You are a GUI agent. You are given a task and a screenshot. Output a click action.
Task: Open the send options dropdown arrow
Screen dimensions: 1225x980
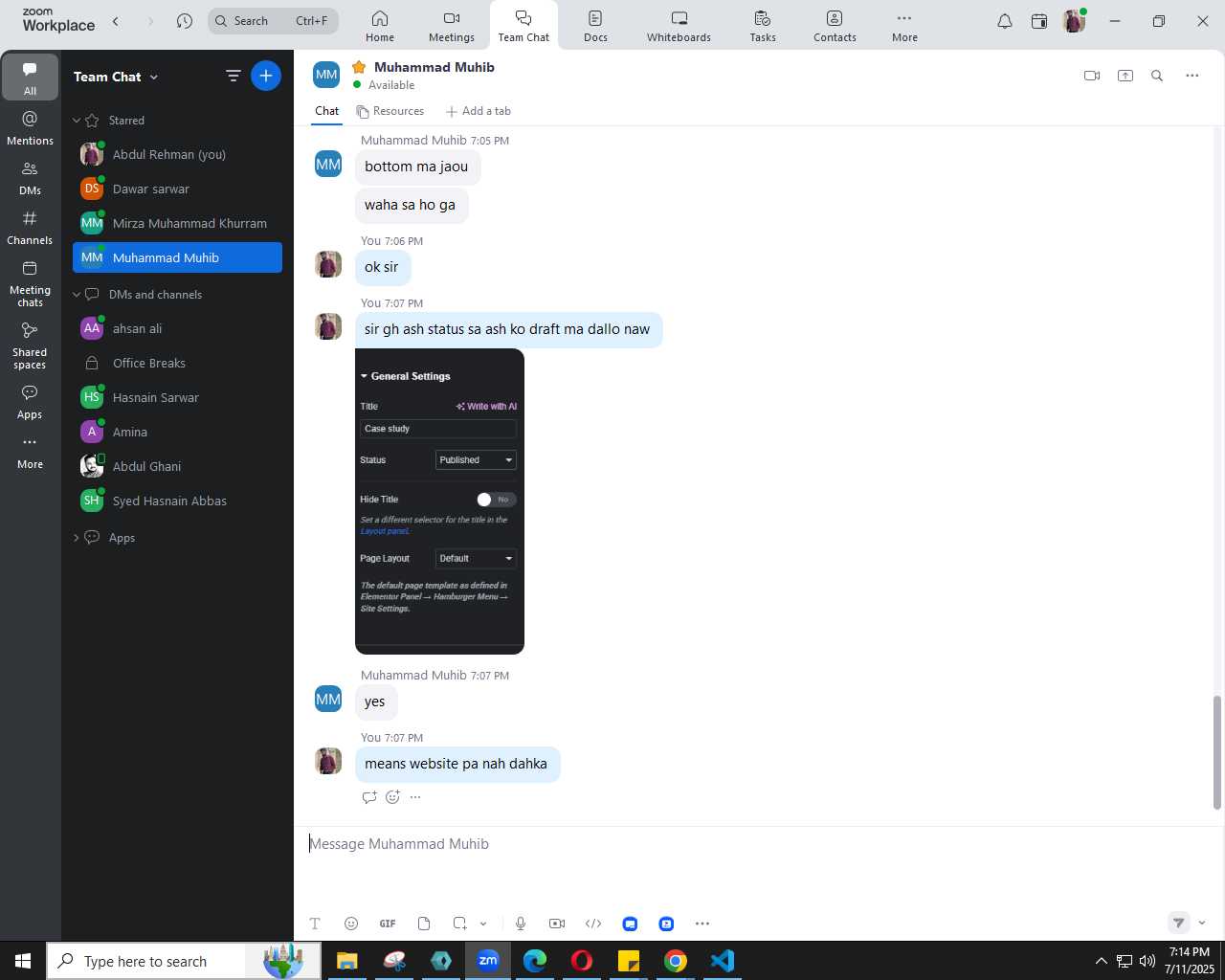point(1202,924)
